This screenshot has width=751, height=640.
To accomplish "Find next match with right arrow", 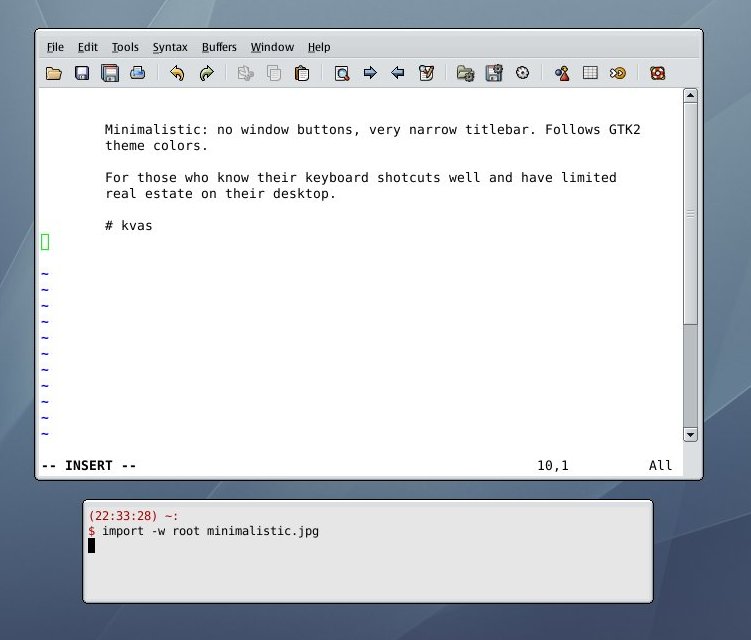I will tap(370, 73).
